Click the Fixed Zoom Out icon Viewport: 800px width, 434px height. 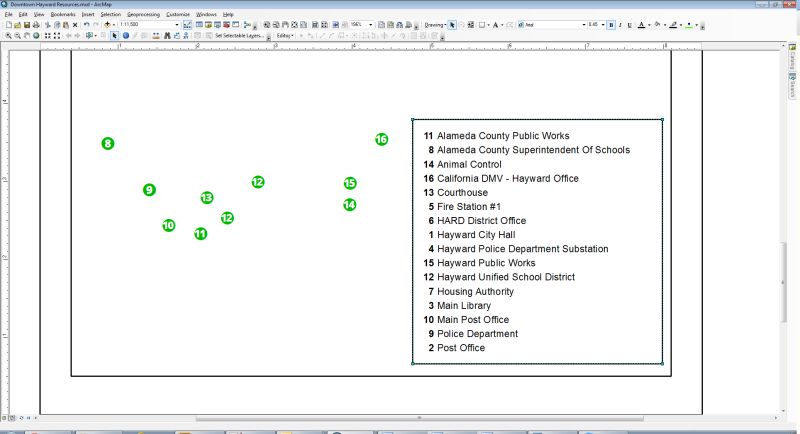pyautogui.click(x=57, y=36)
